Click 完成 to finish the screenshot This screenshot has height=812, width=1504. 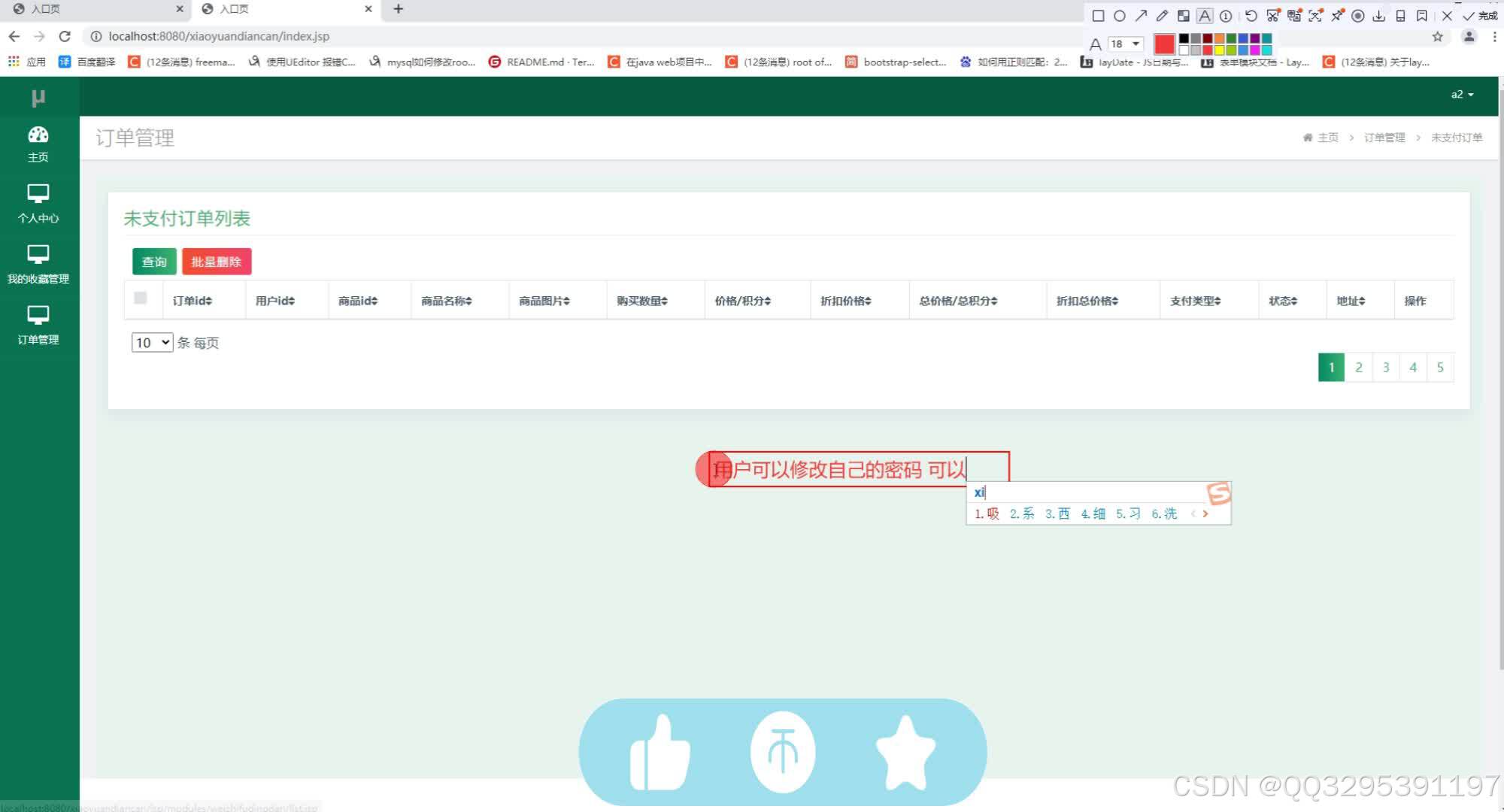tap(1480, 16)
